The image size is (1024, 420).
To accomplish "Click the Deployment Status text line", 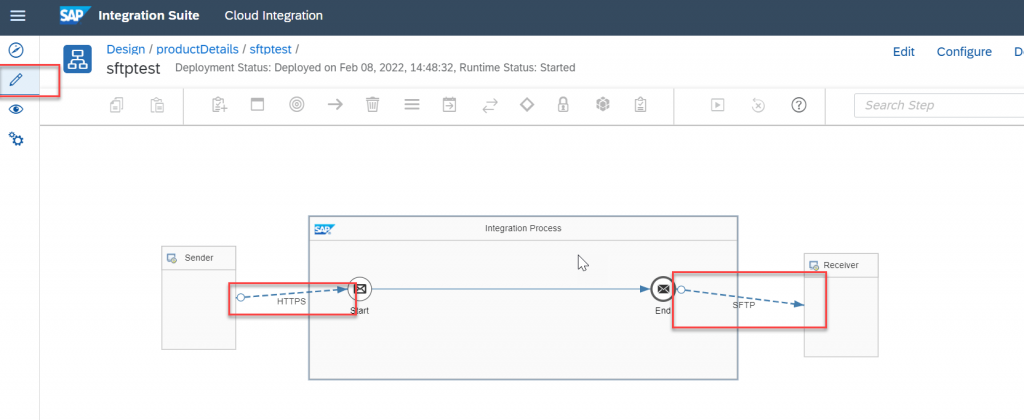I will click(376, 68).
